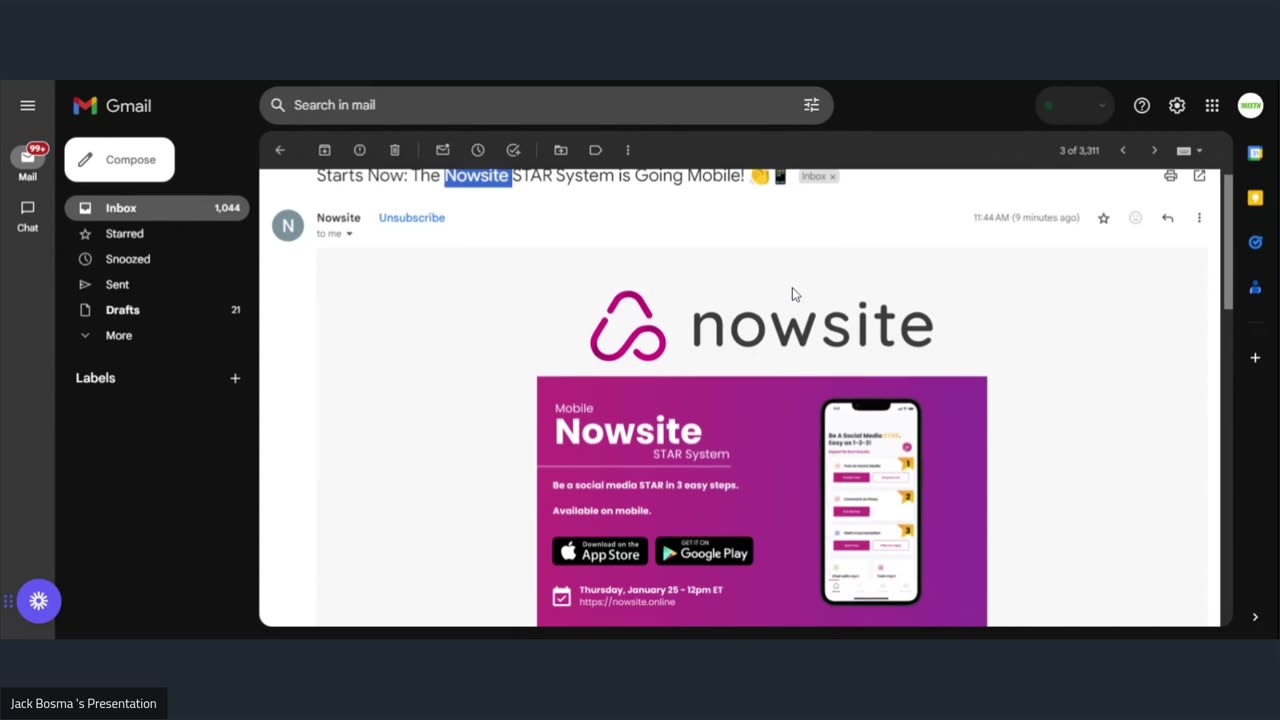This screenshot has height=720, width=1280.
Task: Star this Nowsite email
Action: 1103,218
